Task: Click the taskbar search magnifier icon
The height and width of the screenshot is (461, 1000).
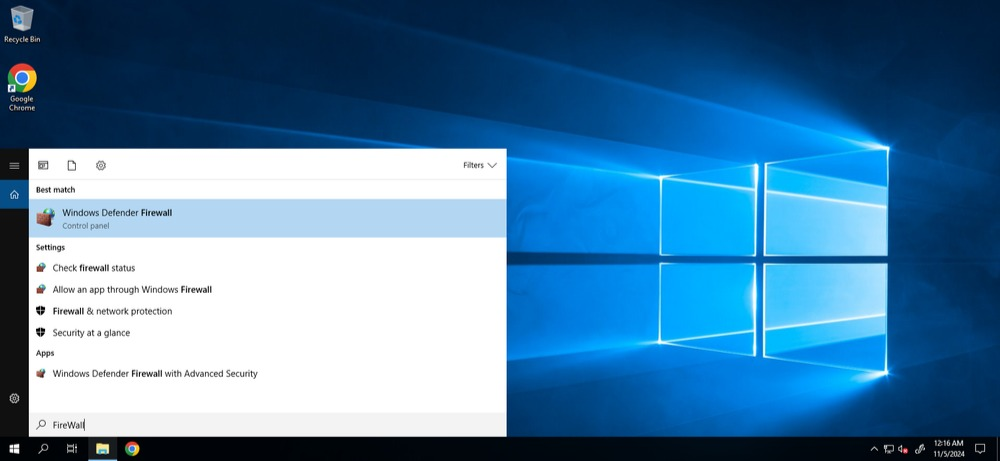Action: click(x=43, y=449)
